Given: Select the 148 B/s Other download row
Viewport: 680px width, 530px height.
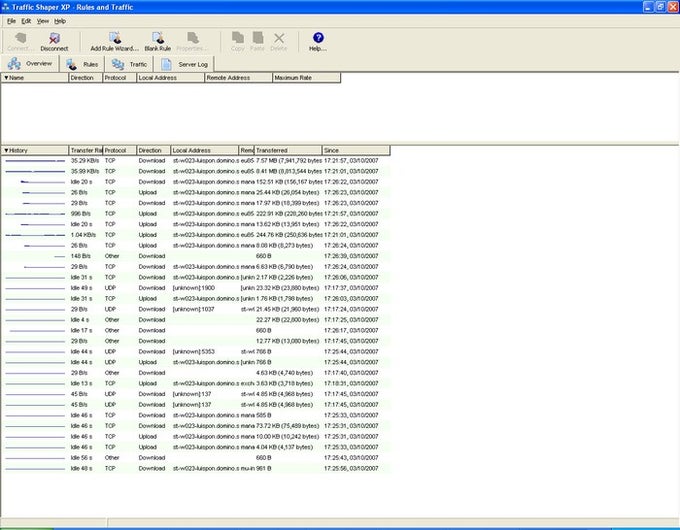Looking at the screenshot, I should [196, 256].
